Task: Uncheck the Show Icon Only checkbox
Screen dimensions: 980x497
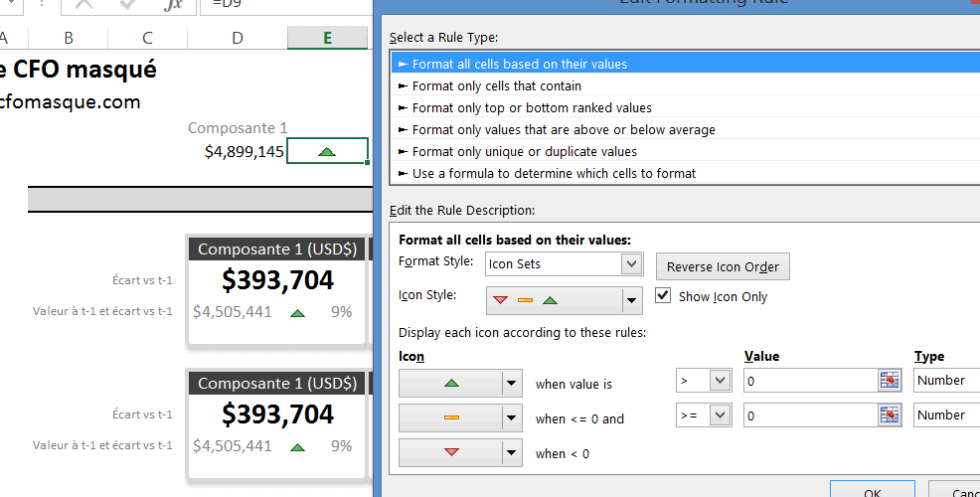Action: pyautogui.click(x=663, y=295)
